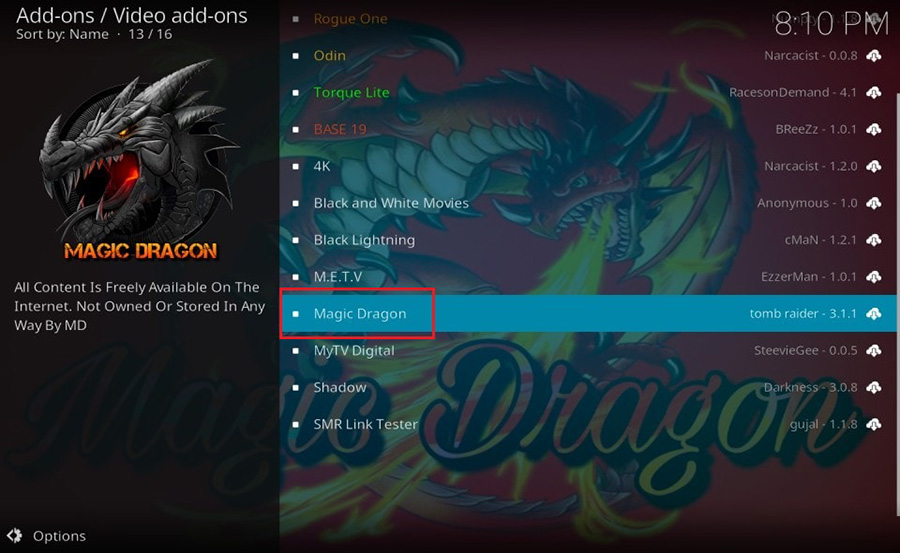Viewport: 900px width, 553px height.
Task: Click the Add-ons / Video add-ons heading
Action: (x=132, y=16)
